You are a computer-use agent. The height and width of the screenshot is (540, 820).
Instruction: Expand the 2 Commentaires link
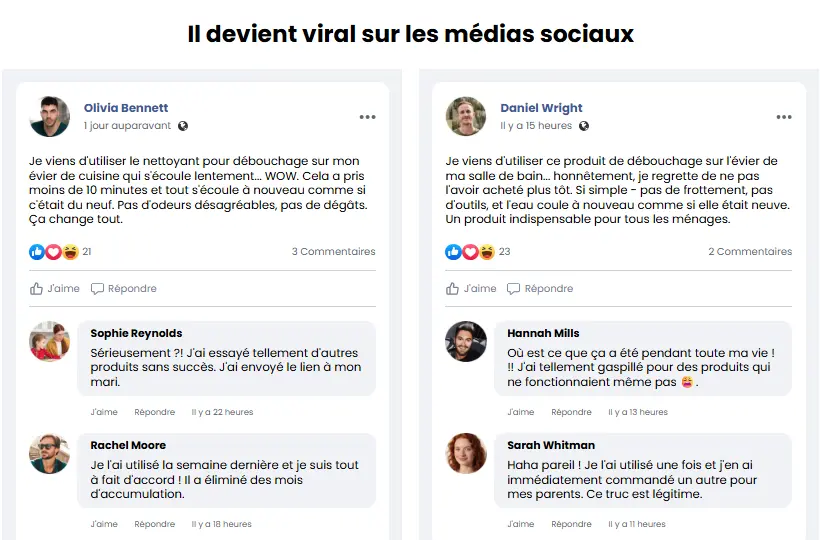(x=750, y=252)
